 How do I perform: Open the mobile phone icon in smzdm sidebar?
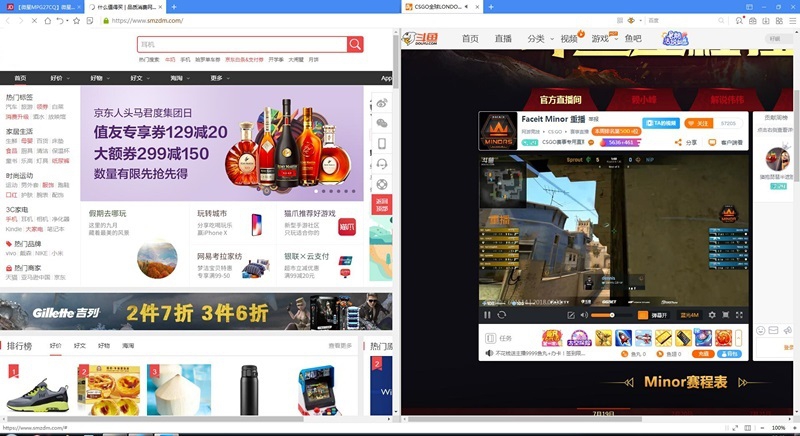[382, 144]
